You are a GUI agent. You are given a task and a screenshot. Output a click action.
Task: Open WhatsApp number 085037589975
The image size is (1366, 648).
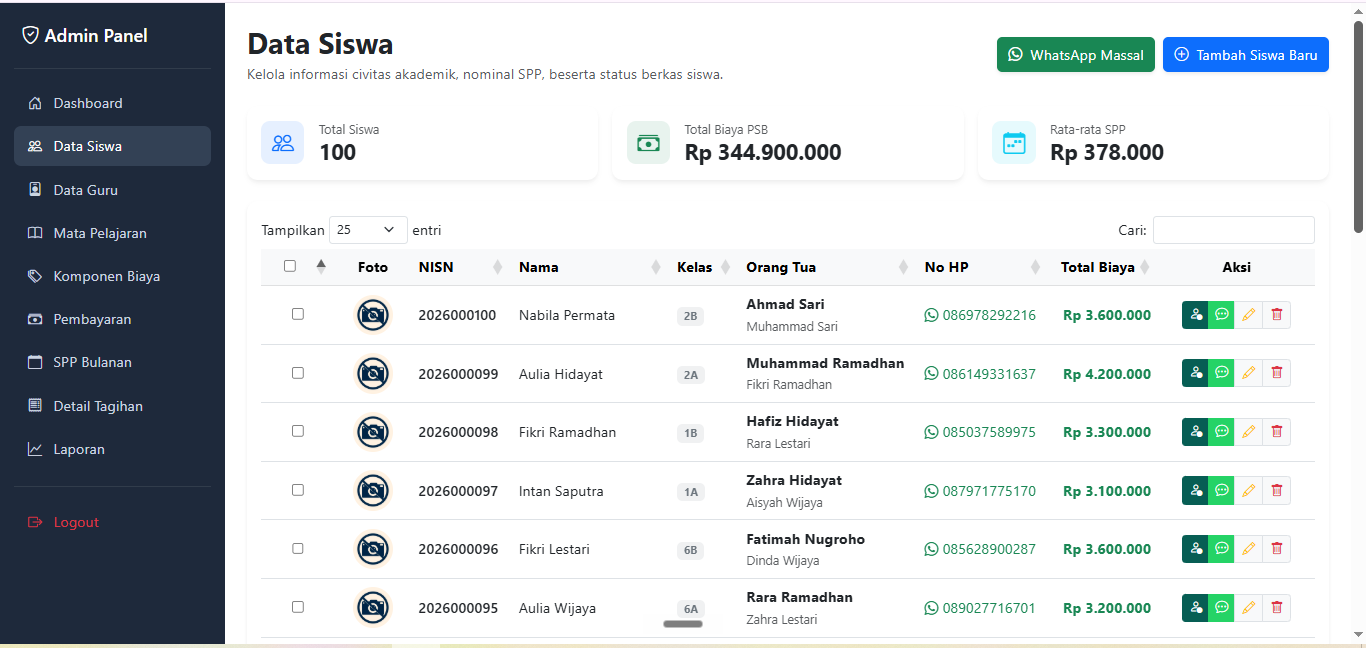point(980,432)
